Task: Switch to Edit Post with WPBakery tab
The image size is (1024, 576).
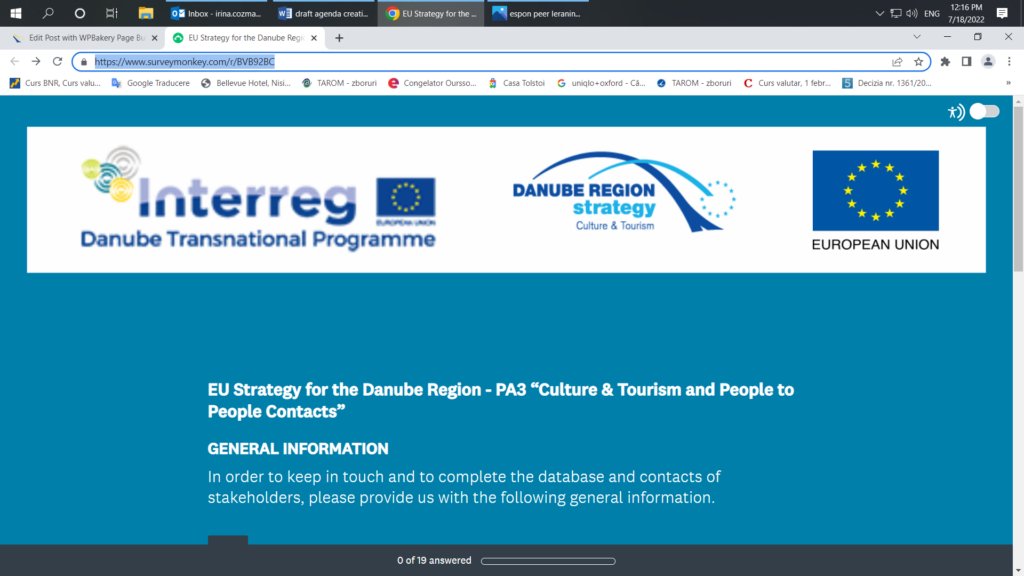Action: 80,37
